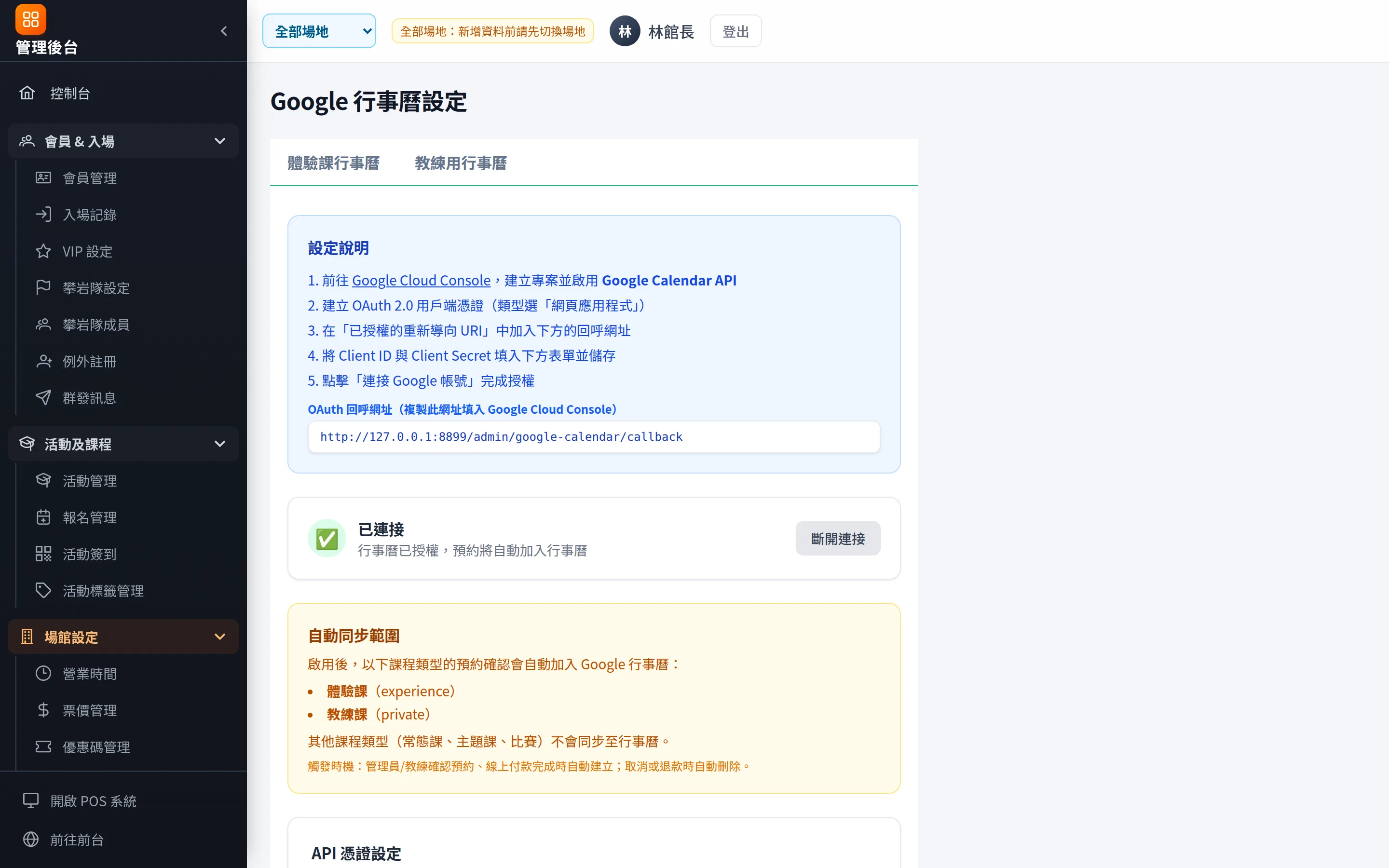
Task: Click the 活動簽到 QR code icon
Action: [43, 554]
